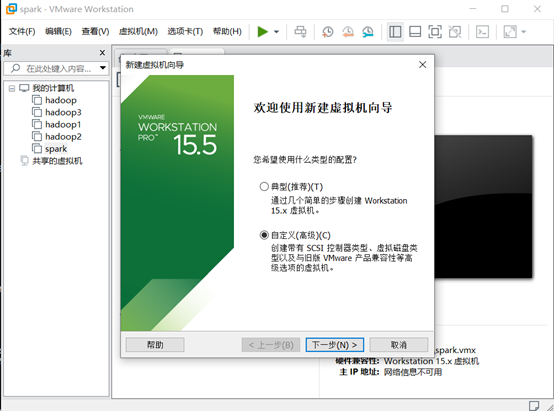
Task: Open the library search filter dropdown
Action: tap(103, 68)
